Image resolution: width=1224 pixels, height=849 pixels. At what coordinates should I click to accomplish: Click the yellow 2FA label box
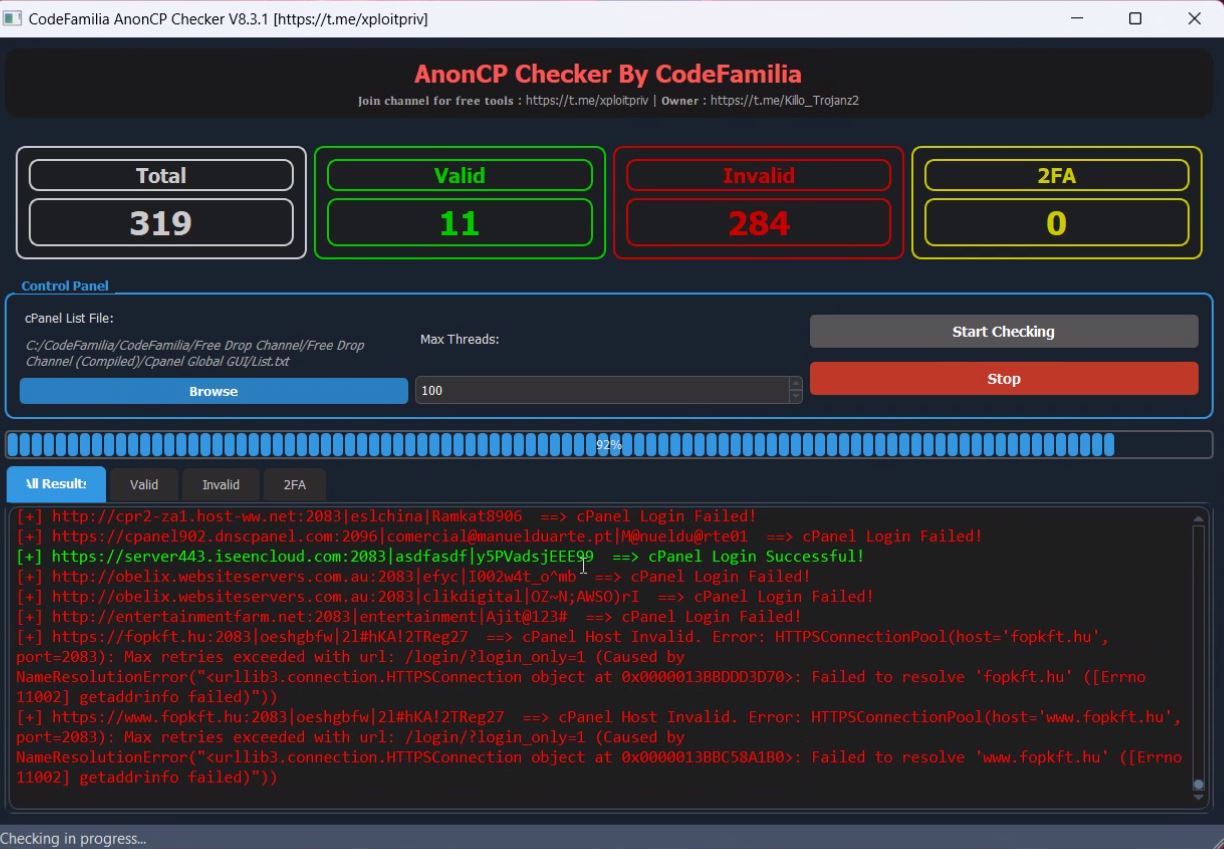click(1057, 175)
